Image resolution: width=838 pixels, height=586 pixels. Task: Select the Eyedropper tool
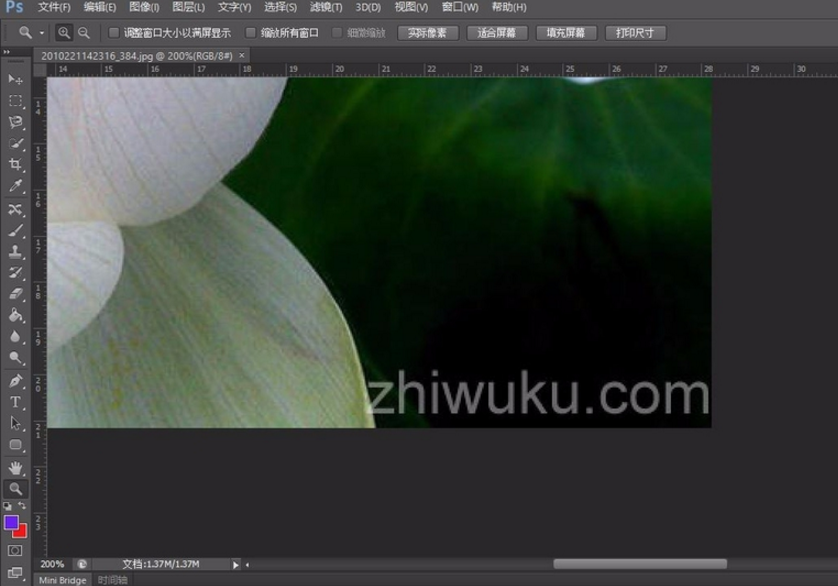15,186
